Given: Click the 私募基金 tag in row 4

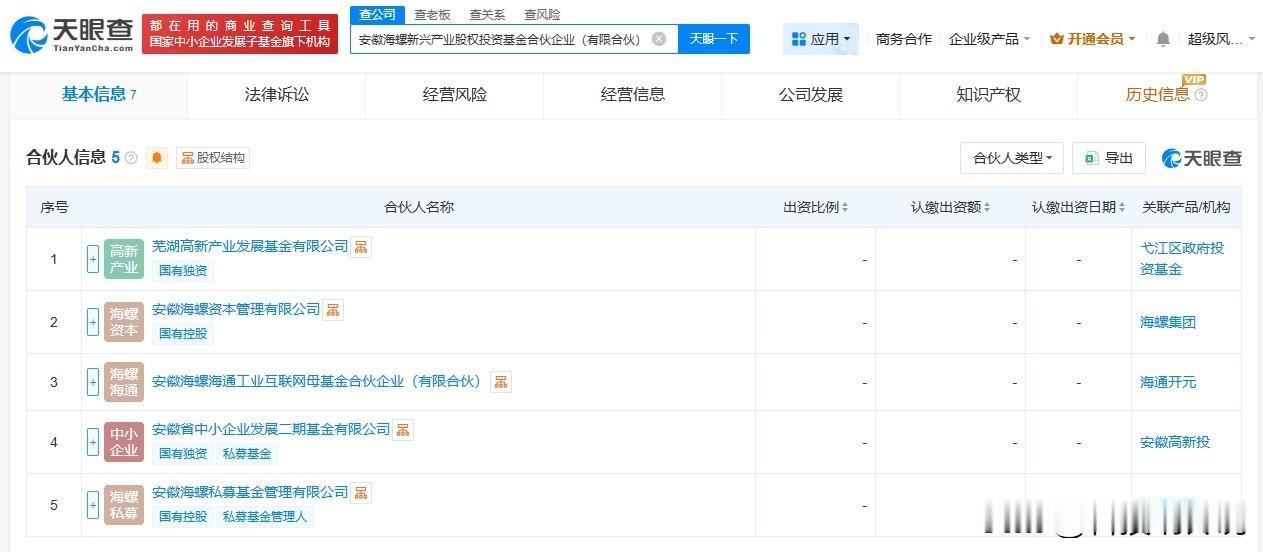Looking at the screenshot, I should tap(247, 454).
